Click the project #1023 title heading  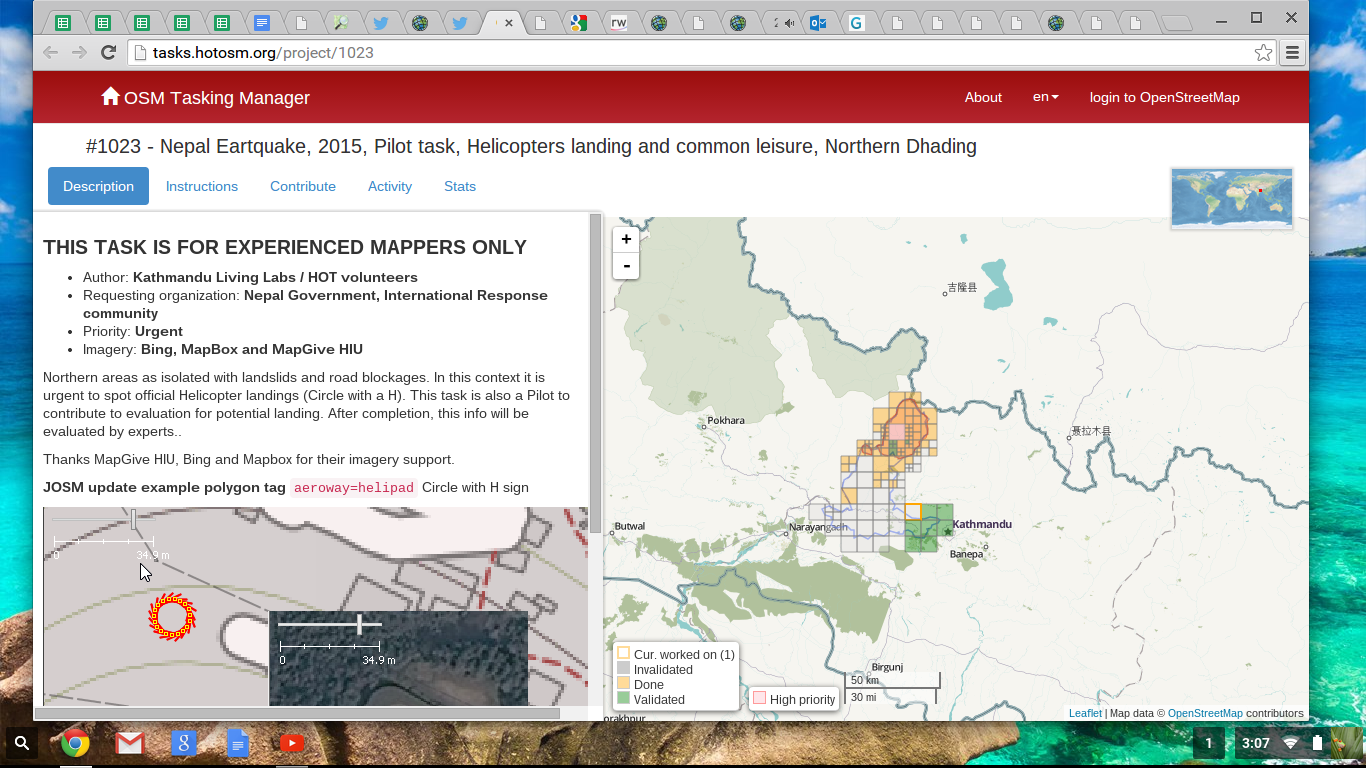click(x=531, y=147)
